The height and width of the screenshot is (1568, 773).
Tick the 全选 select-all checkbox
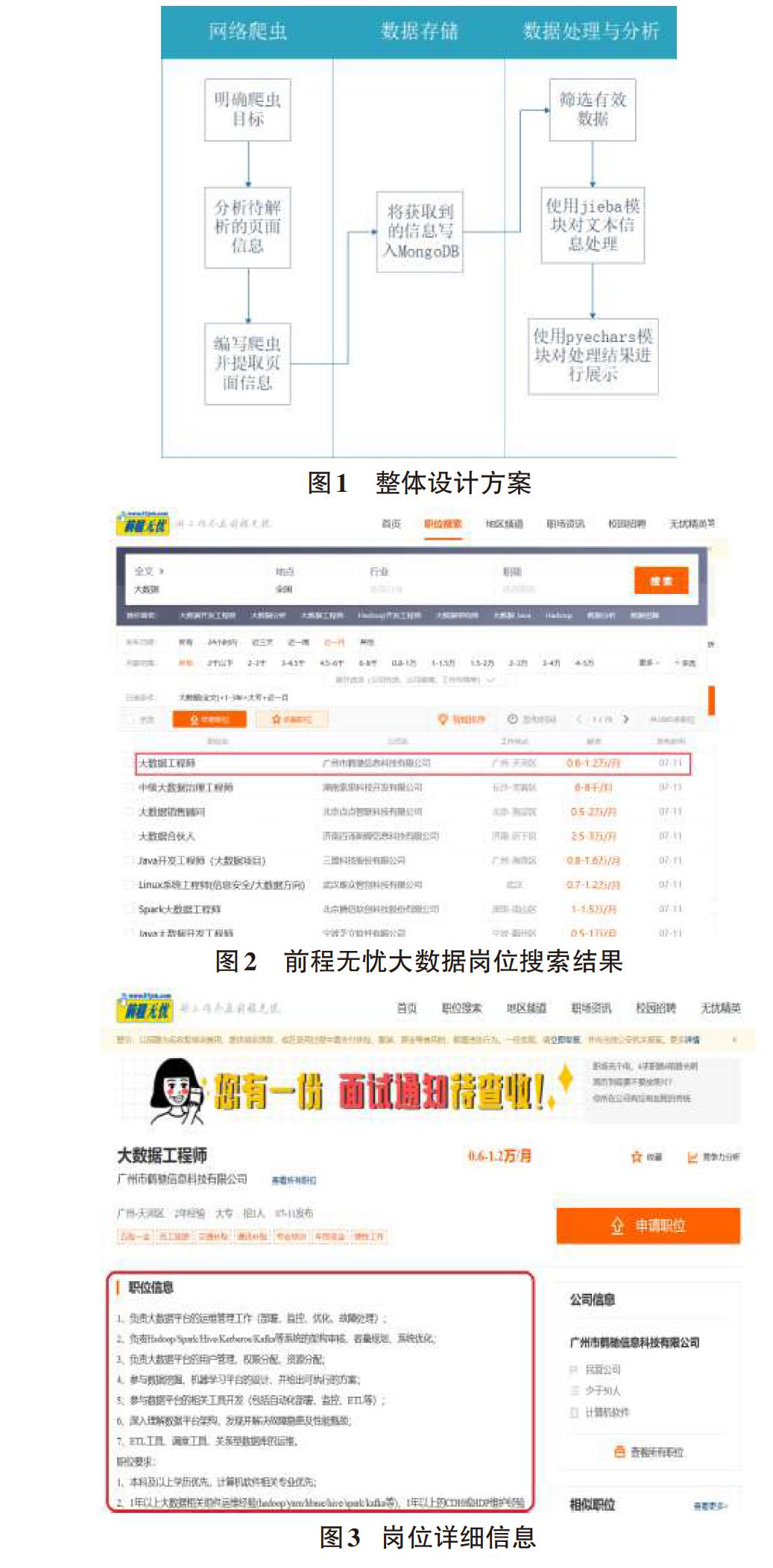click(x=129, y=719)
